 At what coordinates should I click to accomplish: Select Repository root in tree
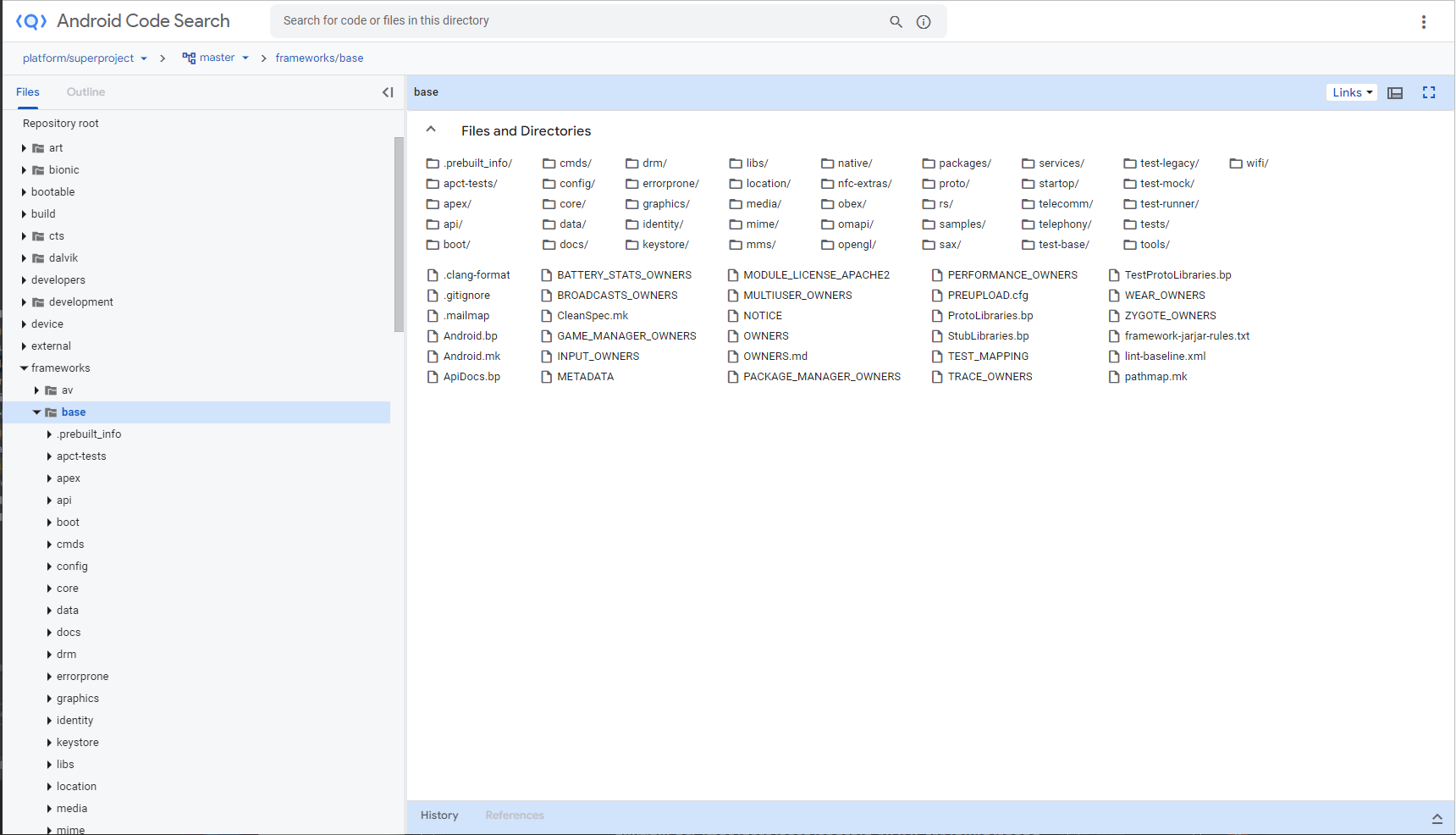(x=61, y=124)
